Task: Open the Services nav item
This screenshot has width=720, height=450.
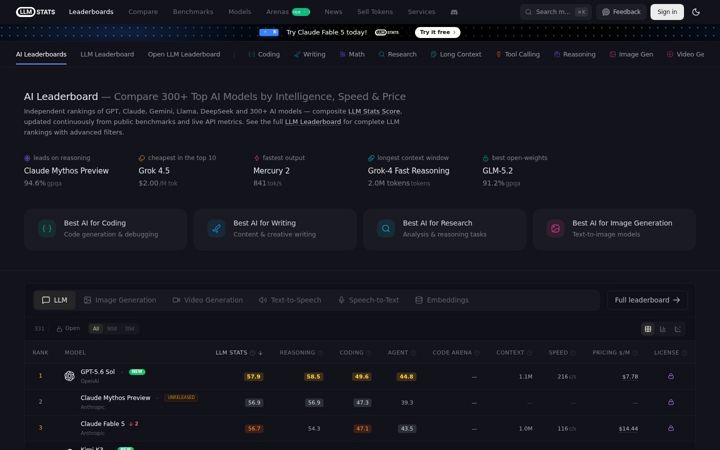Action: [422, 12]
